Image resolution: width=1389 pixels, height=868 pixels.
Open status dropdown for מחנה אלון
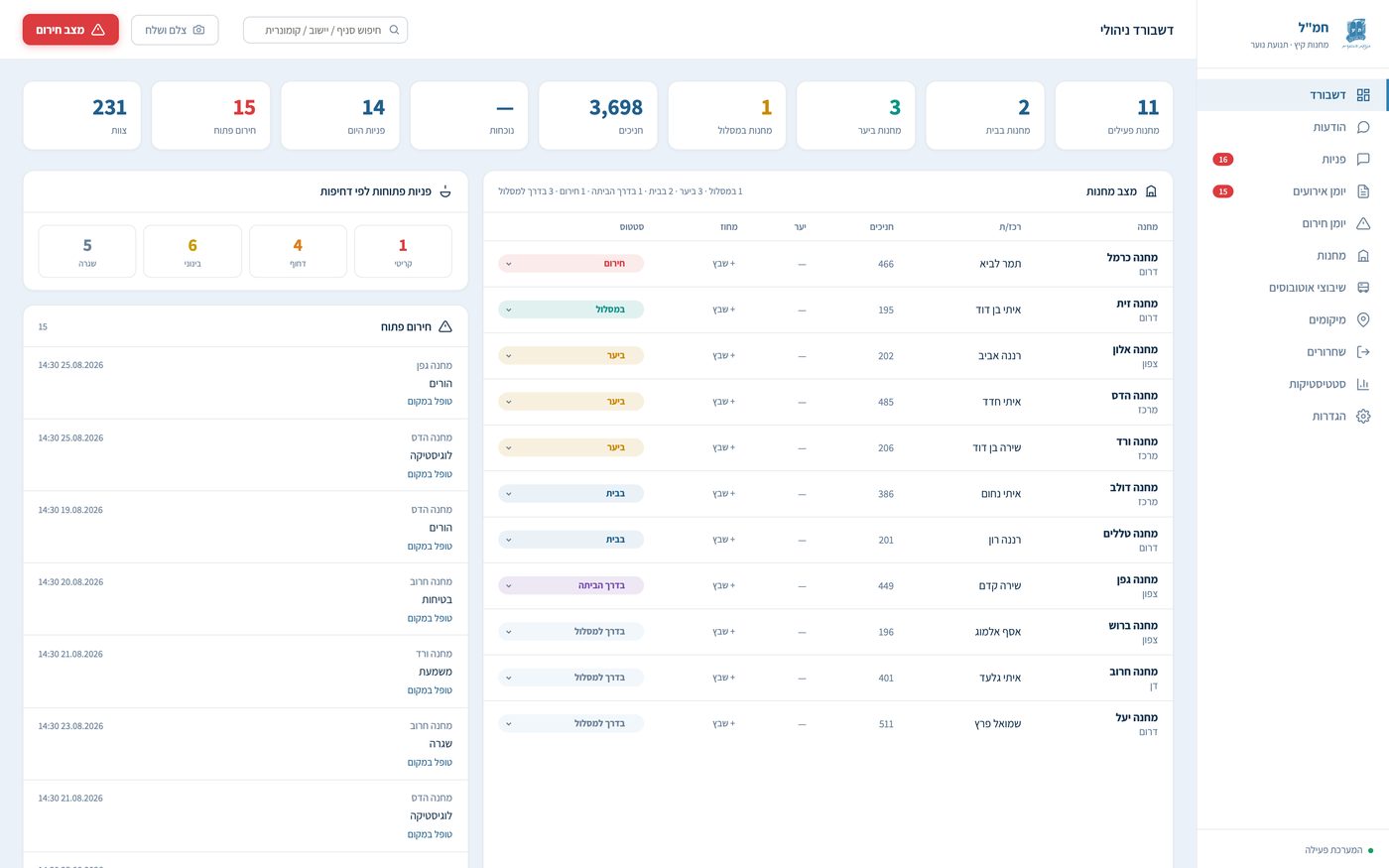tap(571, 355)
